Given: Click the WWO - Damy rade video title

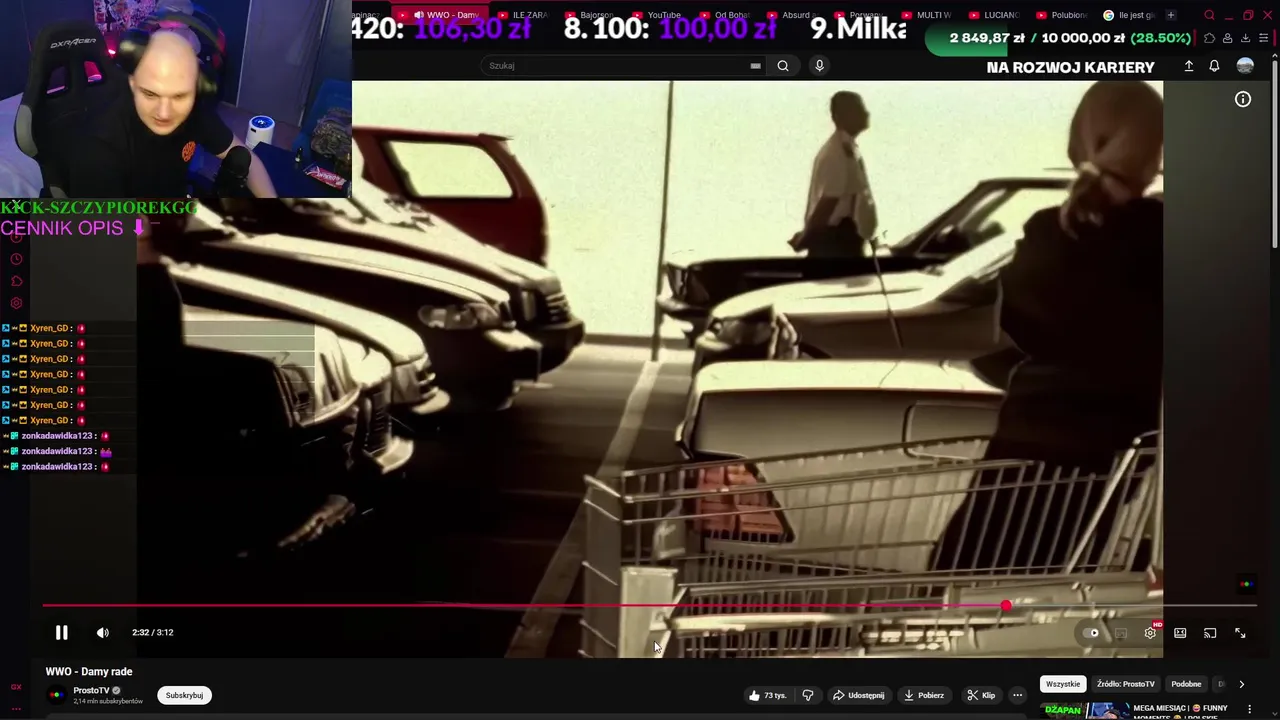Looking at the screenshot, I should pos(89,671).
